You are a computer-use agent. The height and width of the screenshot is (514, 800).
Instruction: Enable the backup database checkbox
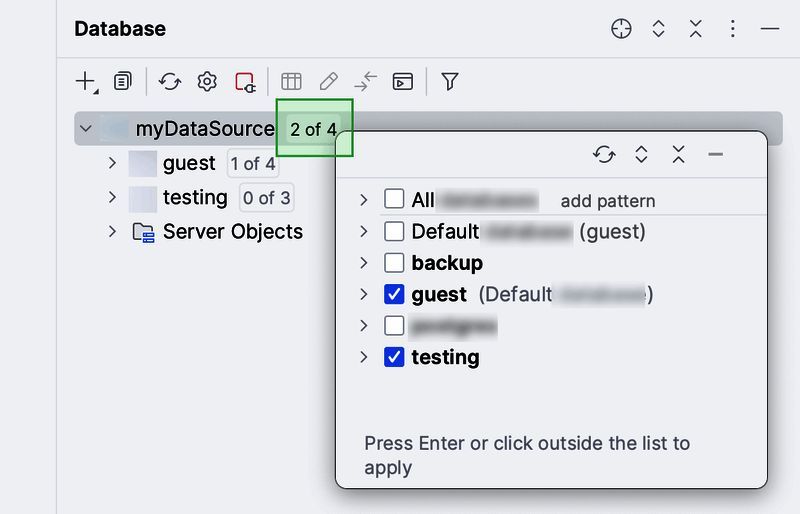tap(394, 263)
